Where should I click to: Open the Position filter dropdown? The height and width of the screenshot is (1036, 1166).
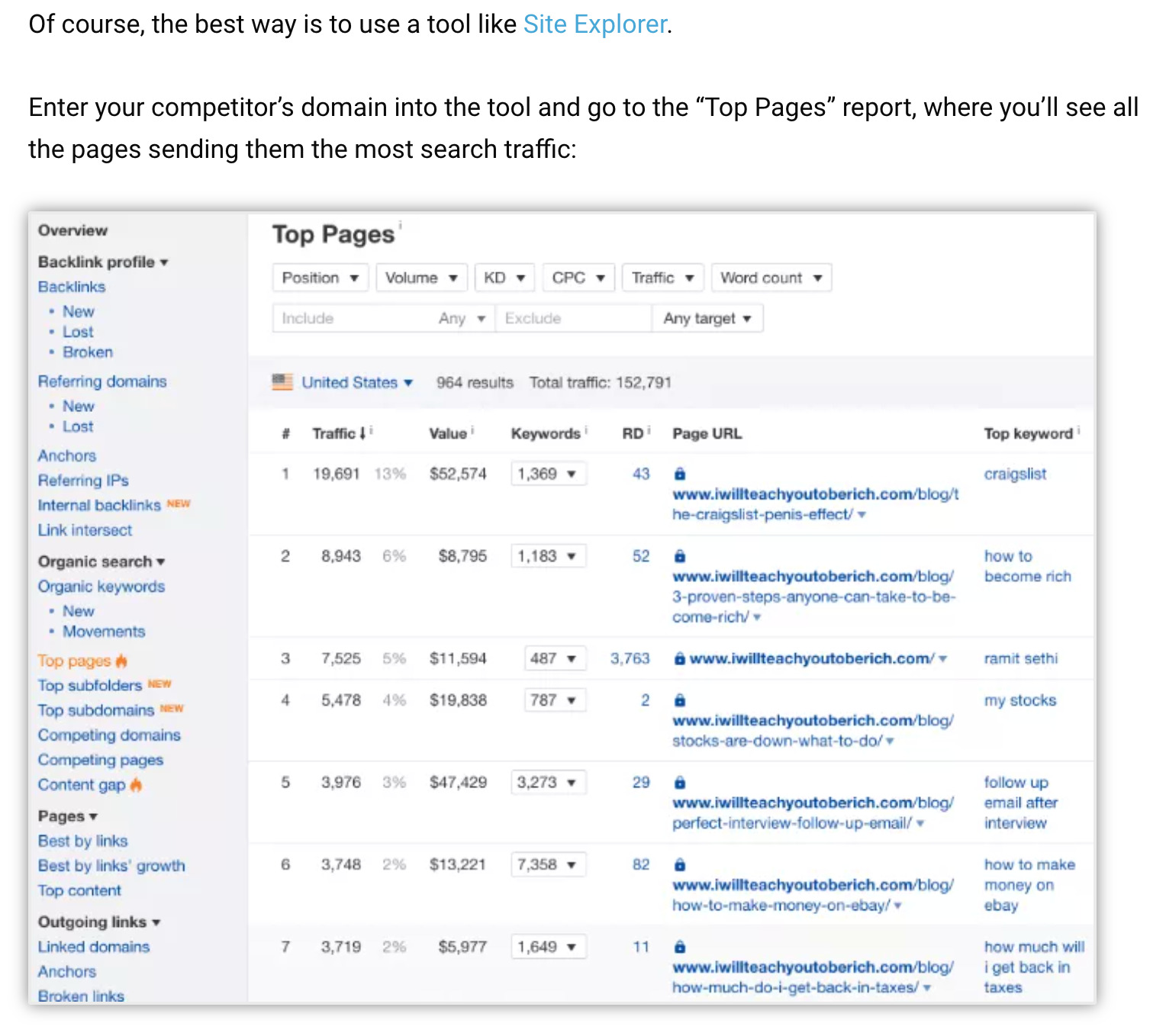[320, 277]
